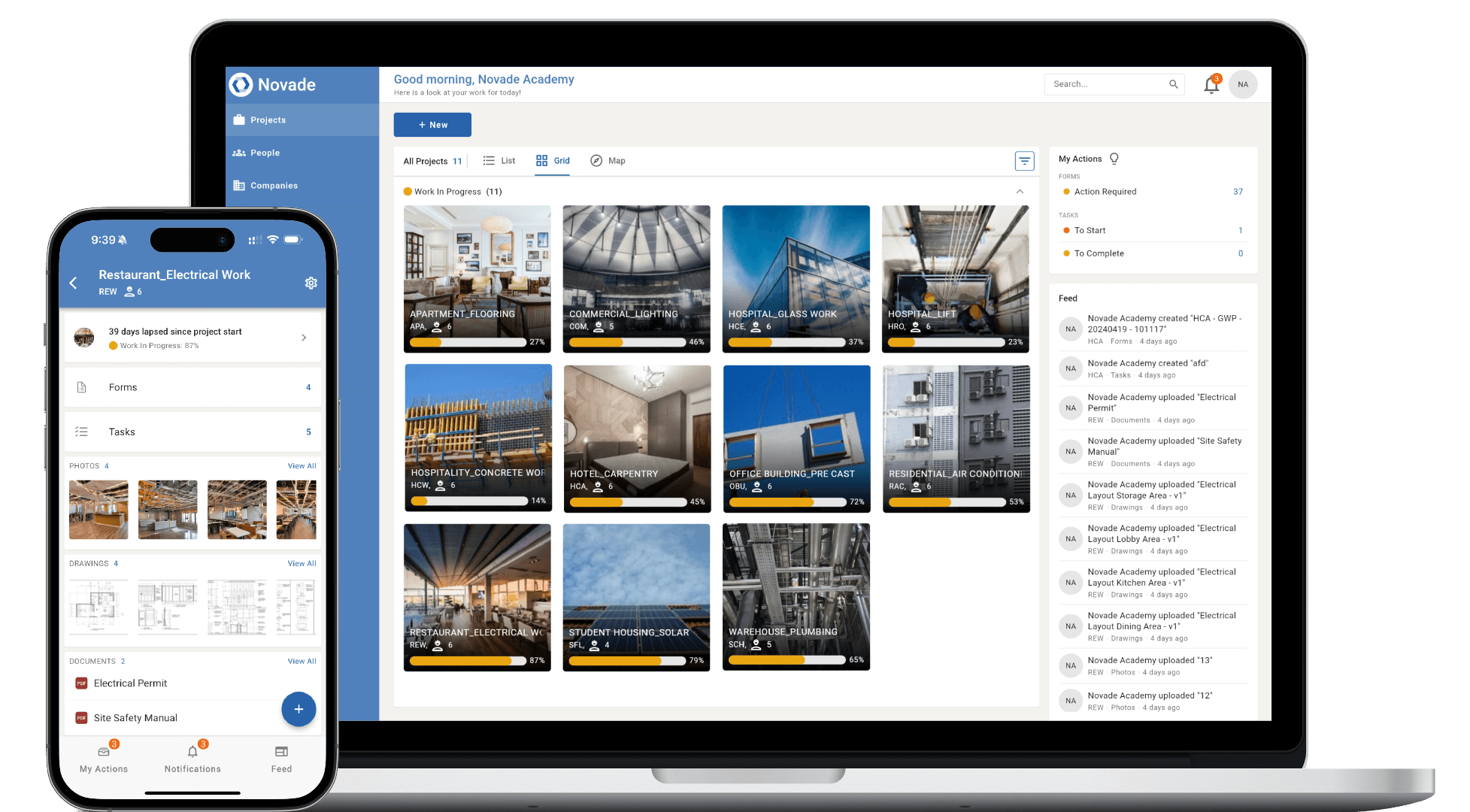Viewport: 1470px width, 812px height.
Task: Click the My Actions lightbulb icon
Action: coord(1114,159)
